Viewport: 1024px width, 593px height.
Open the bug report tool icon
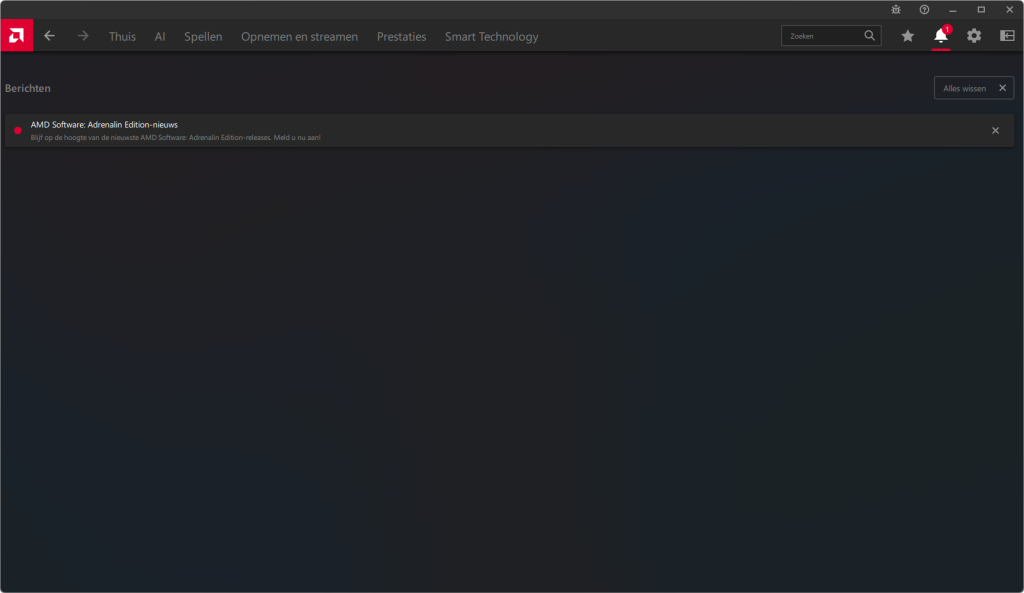[896, 9]
